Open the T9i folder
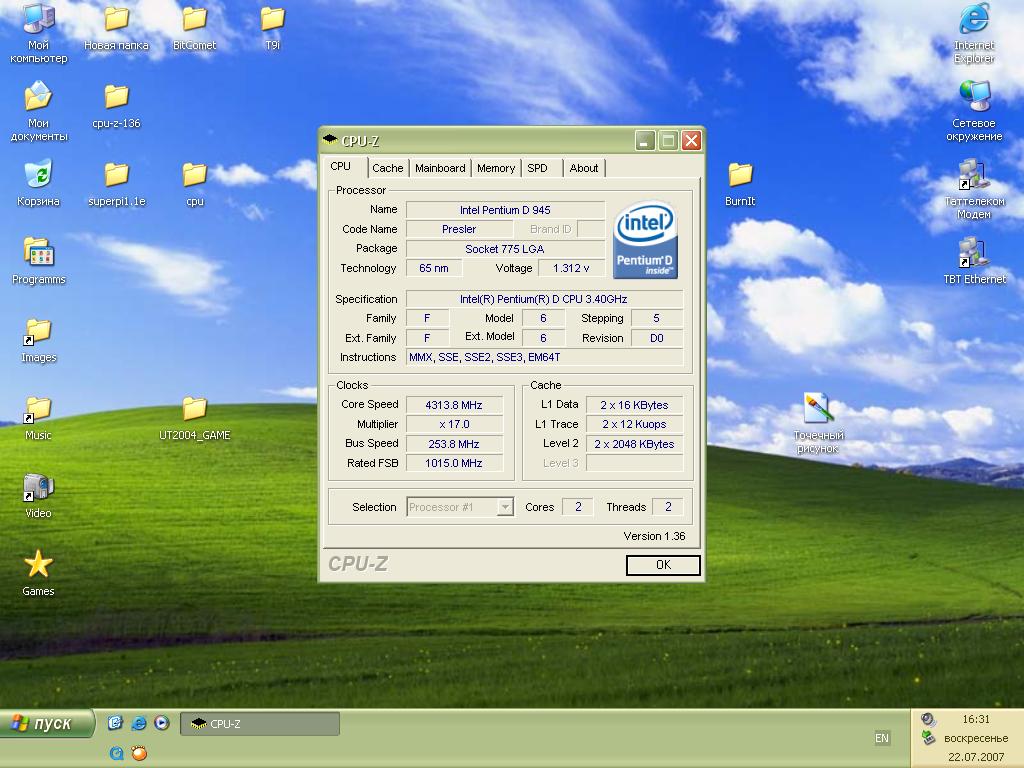This screenshot has height=768, width=1024. (272, 29)
